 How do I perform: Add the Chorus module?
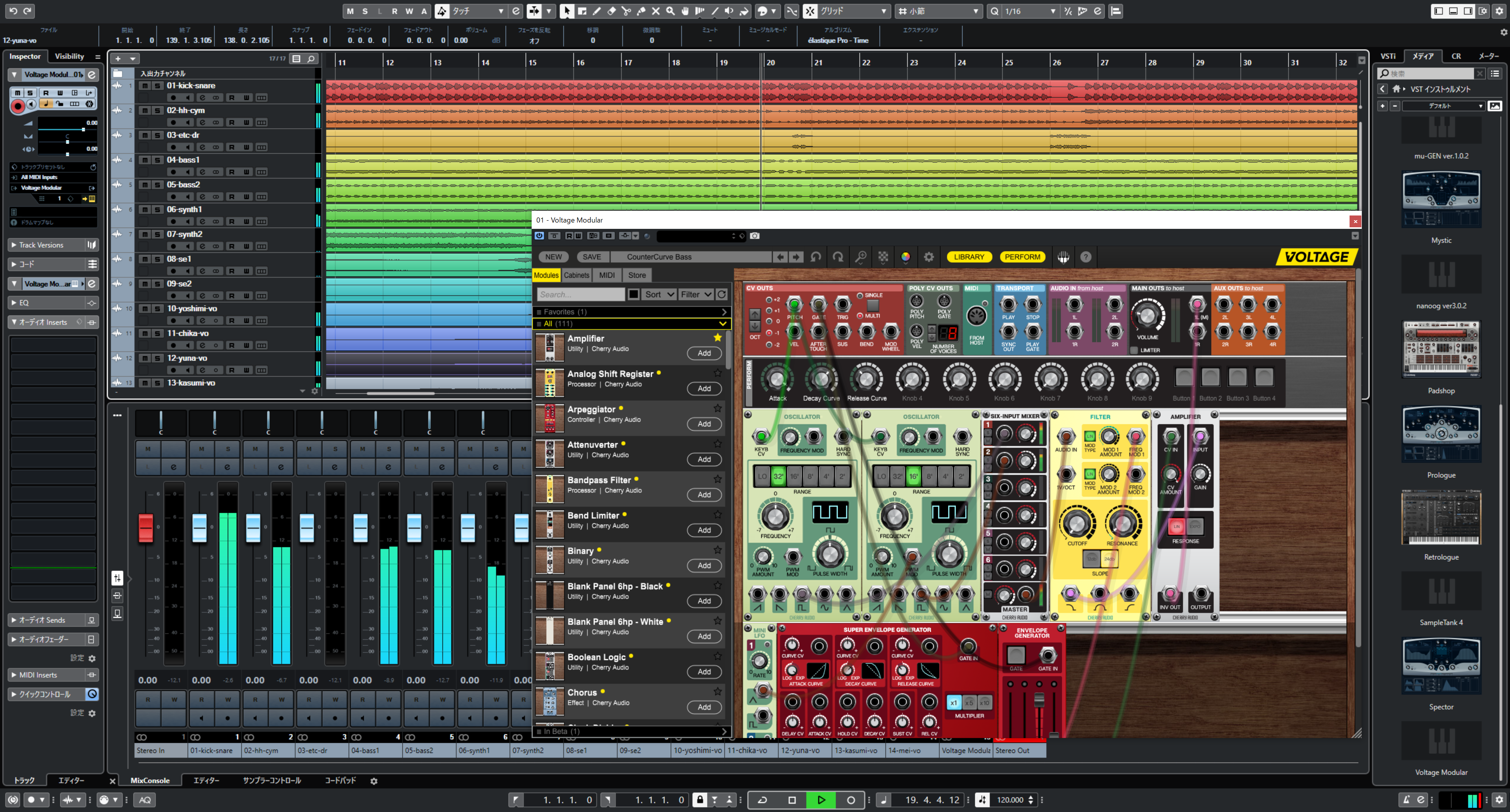(704, 707)
